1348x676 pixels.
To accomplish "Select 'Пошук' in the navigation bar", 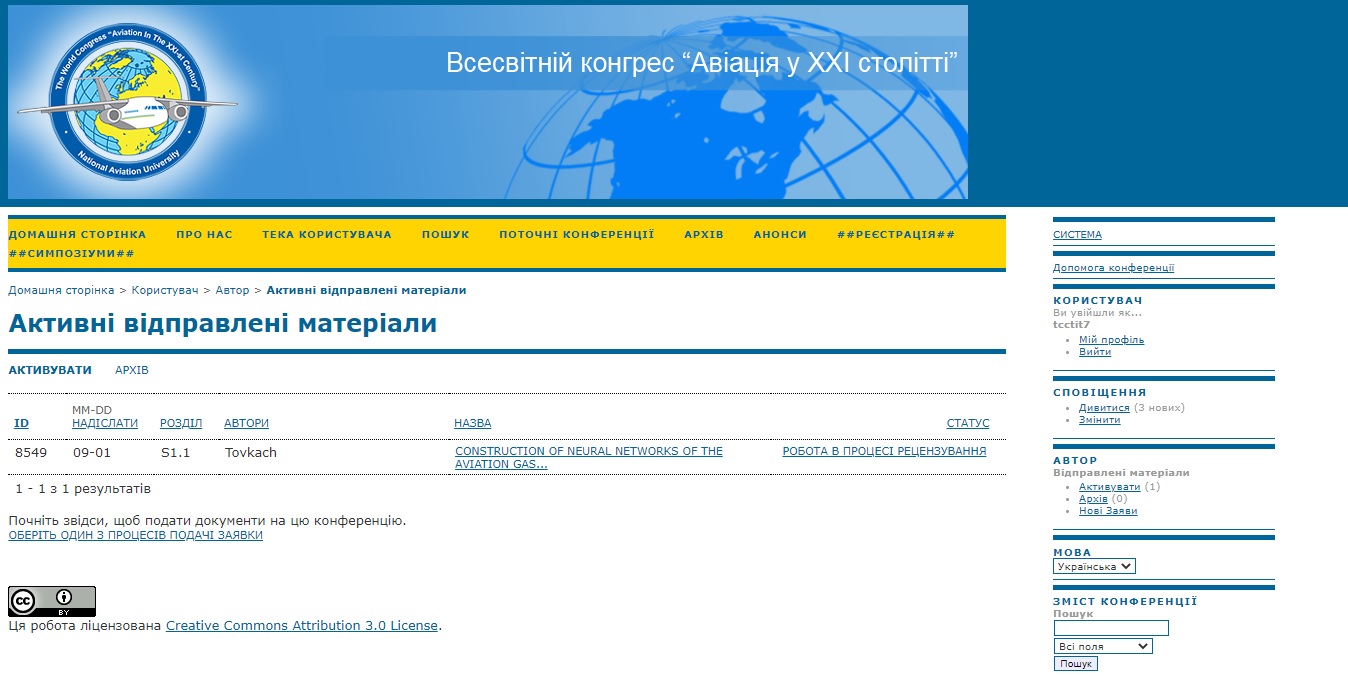I will (445, 234).
